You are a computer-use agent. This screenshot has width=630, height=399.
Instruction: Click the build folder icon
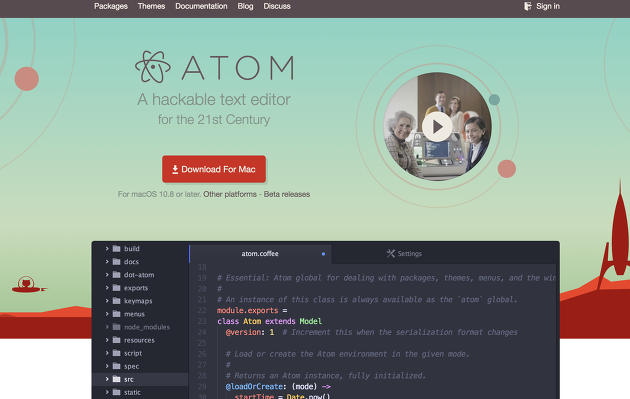117,249
